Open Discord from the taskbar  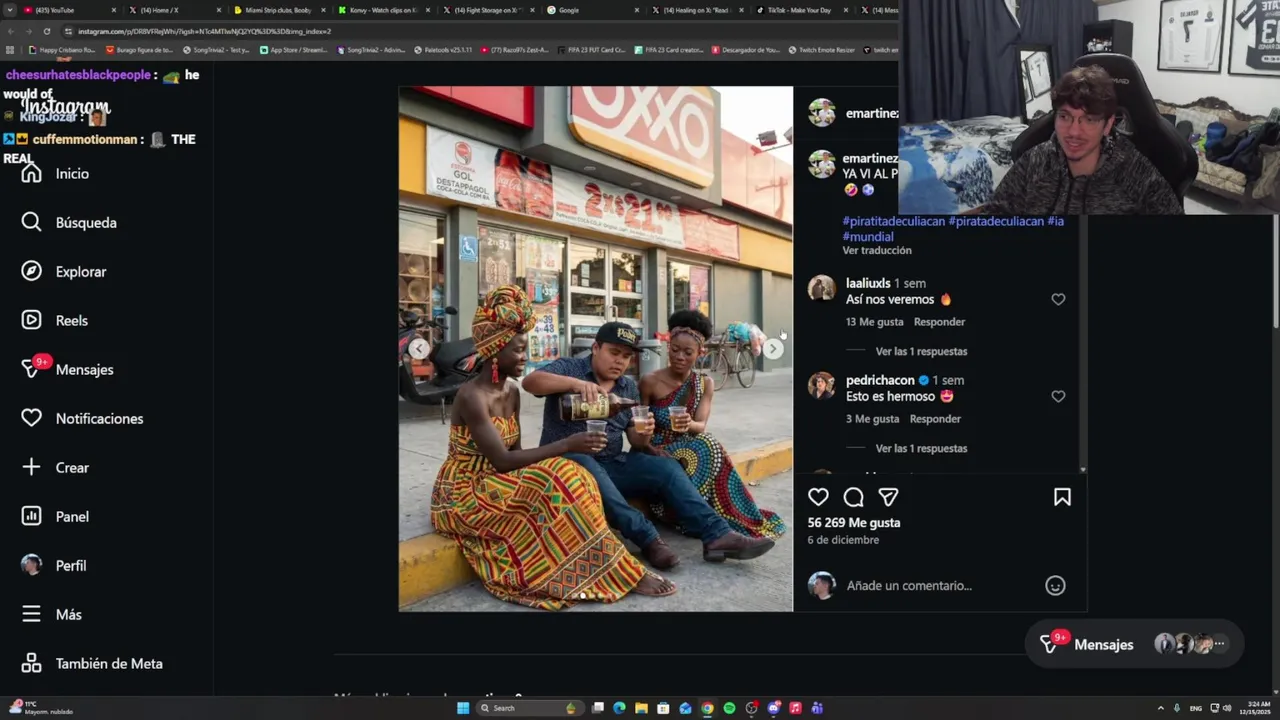point(773,708)
